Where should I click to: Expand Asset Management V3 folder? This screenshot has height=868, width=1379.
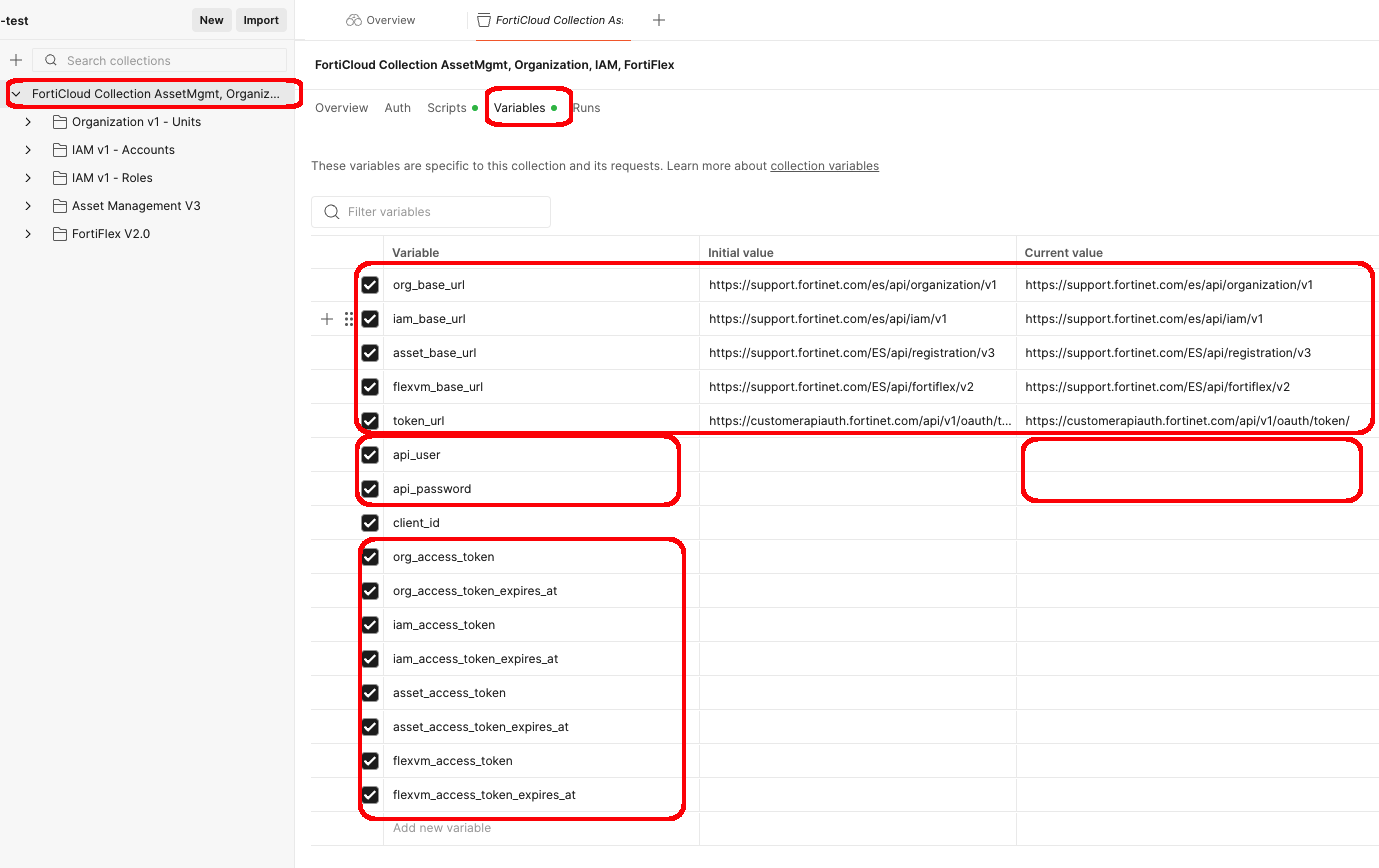(x=28, y=206)
